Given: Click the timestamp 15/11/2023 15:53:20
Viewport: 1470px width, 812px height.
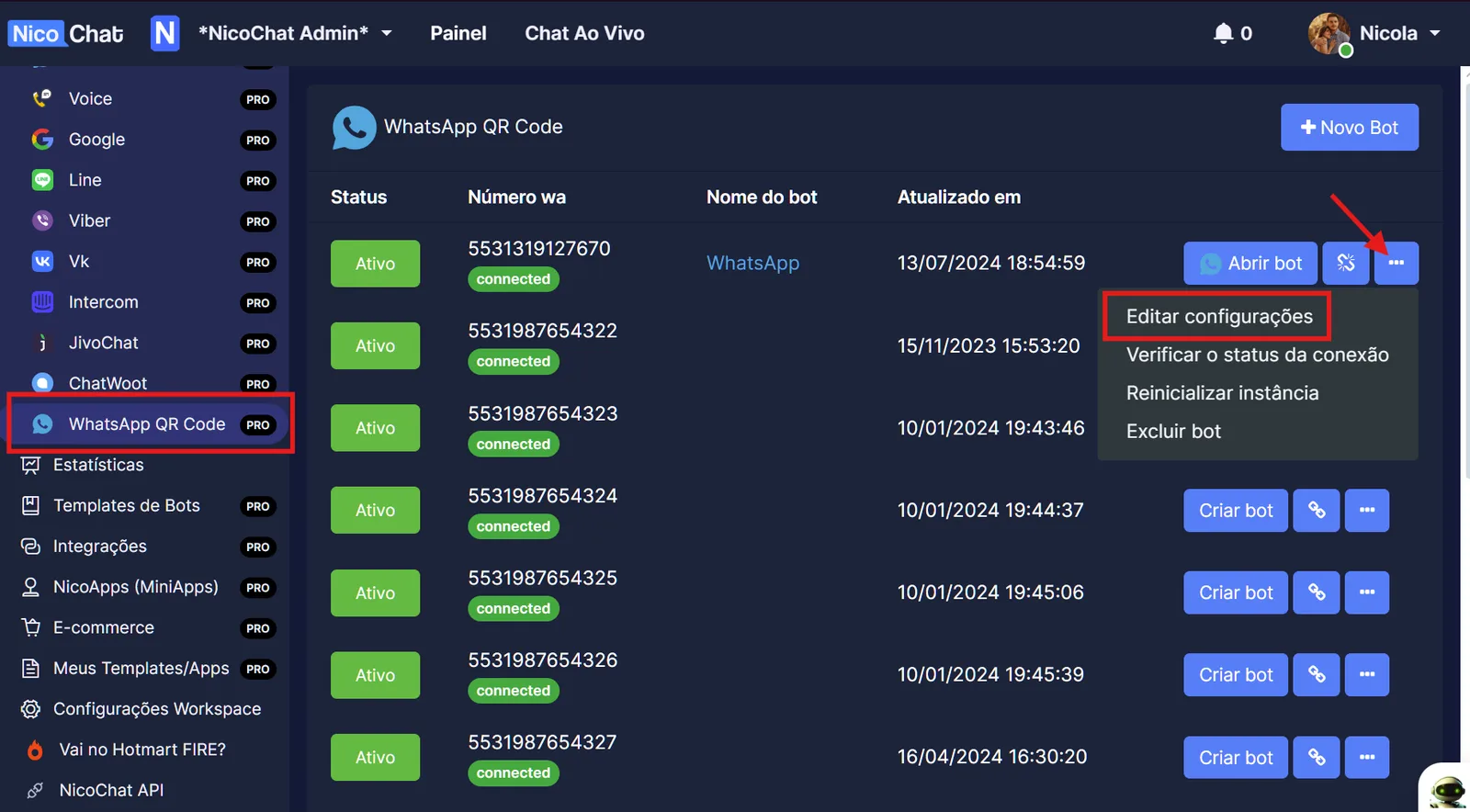Looking at the screenshot, I should [x=989, y=345].
